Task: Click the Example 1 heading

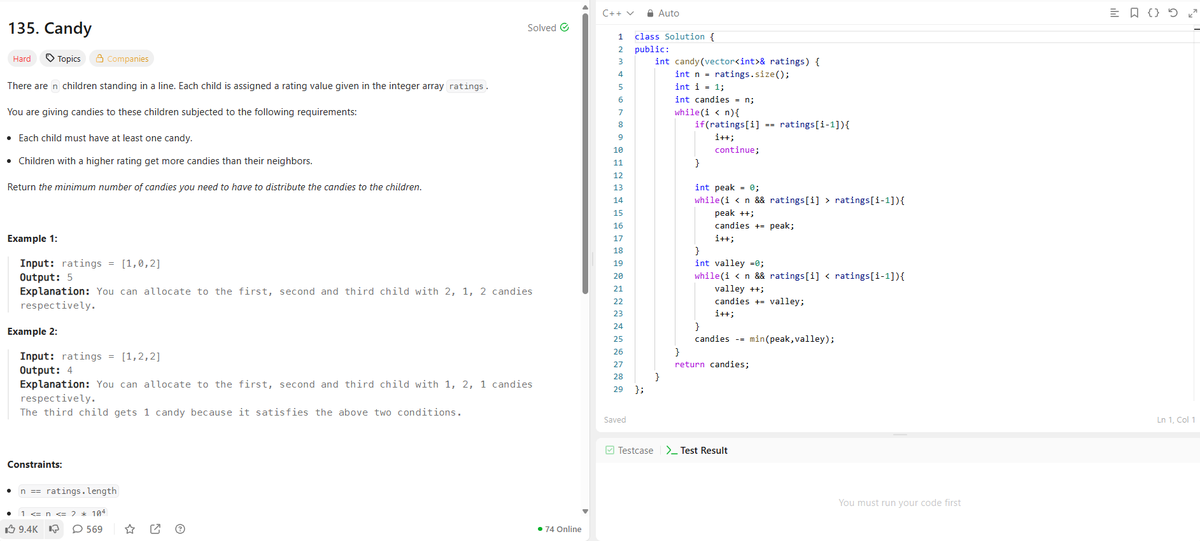Action: click(x=32, y=239)
